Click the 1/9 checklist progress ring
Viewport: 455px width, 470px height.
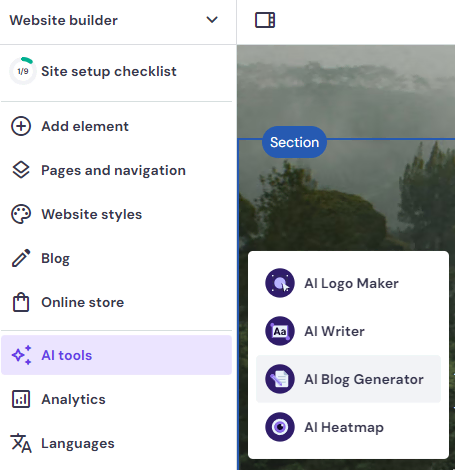(x=23, y=71)
